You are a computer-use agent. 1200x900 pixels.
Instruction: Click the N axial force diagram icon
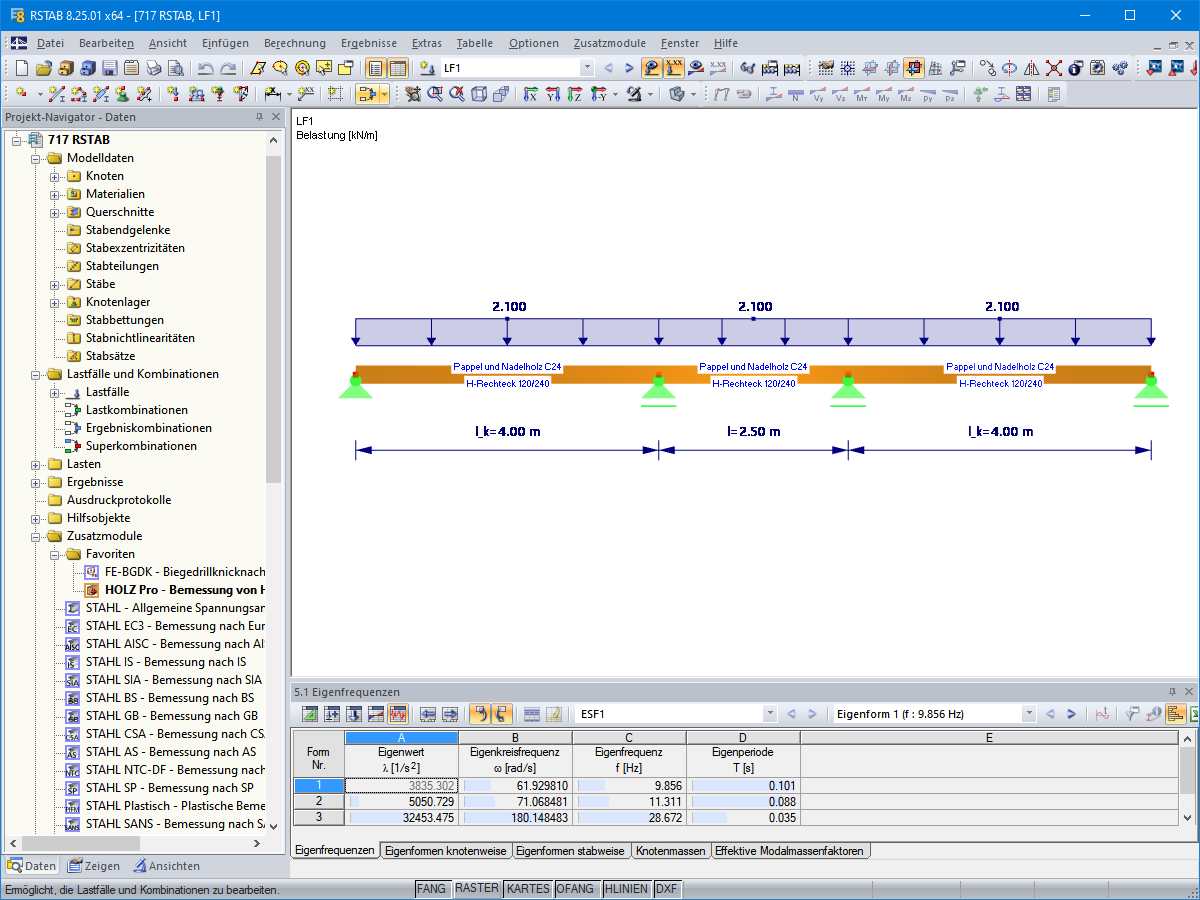[x=795, y=94]
